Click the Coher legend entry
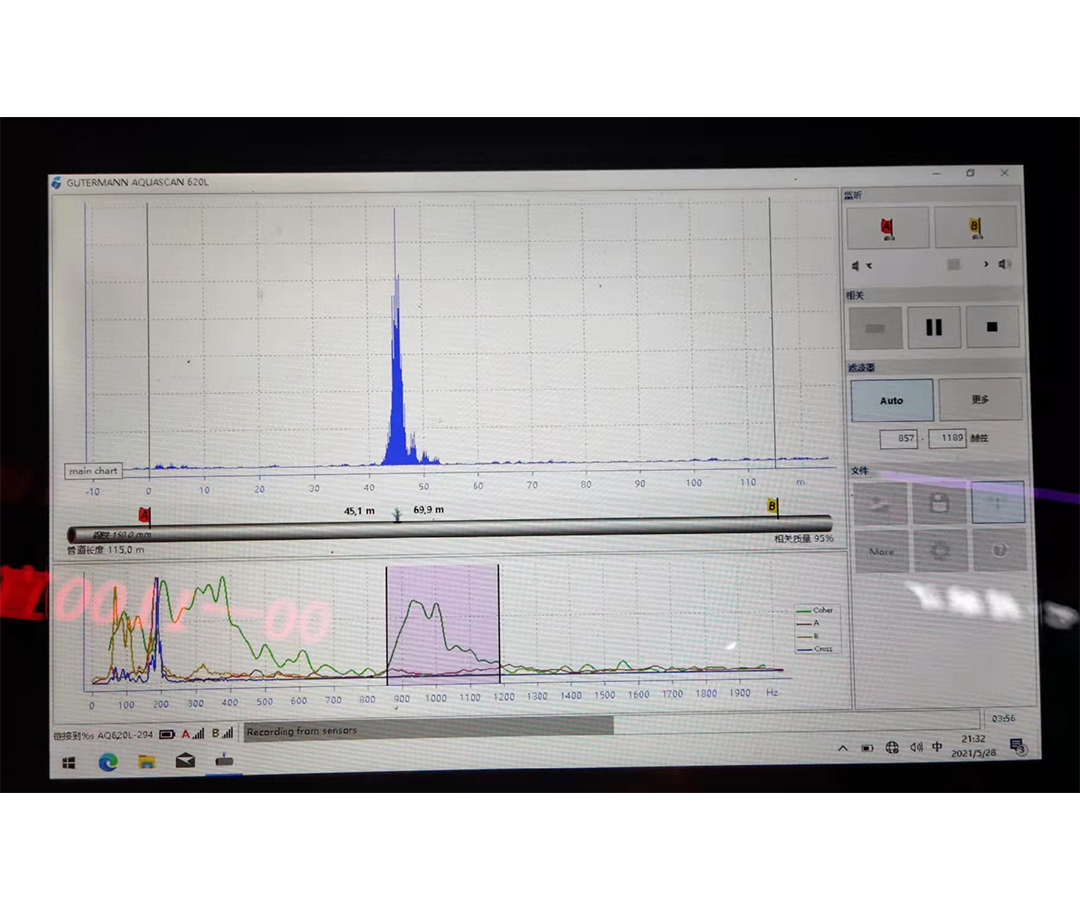Screen dimensions: 1080x910 click(x=815, y=610)
